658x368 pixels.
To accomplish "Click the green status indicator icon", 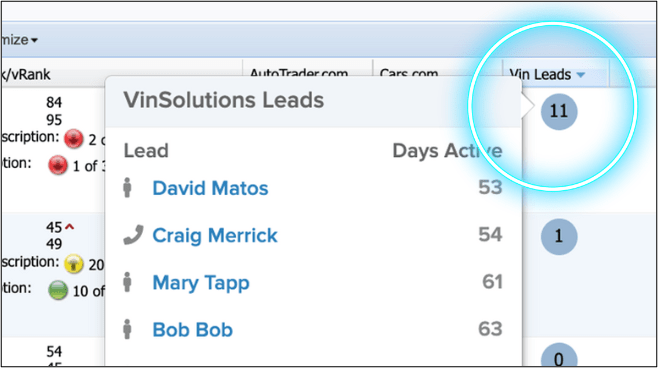I will point(57,290).
